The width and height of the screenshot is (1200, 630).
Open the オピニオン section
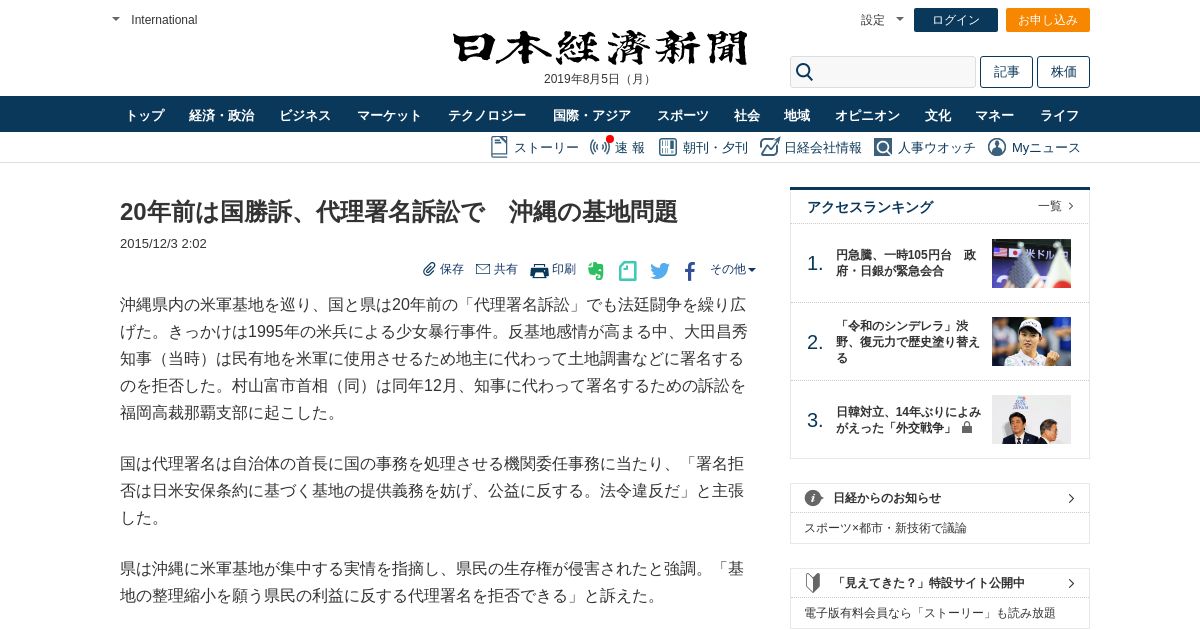point(868,115)
